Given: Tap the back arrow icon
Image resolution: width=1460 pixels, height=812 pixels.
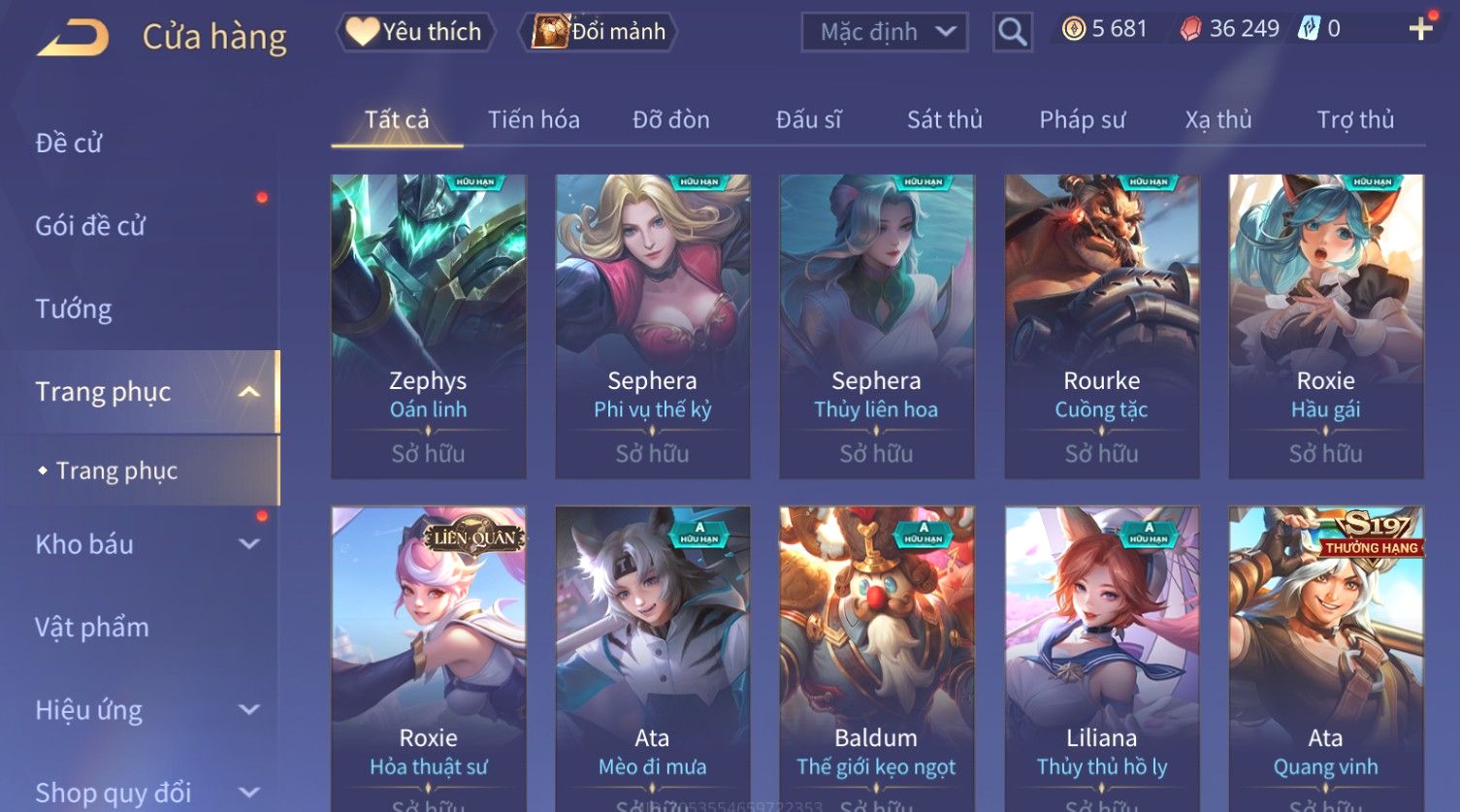Looking at the screenshot, I should pos(74,38).
